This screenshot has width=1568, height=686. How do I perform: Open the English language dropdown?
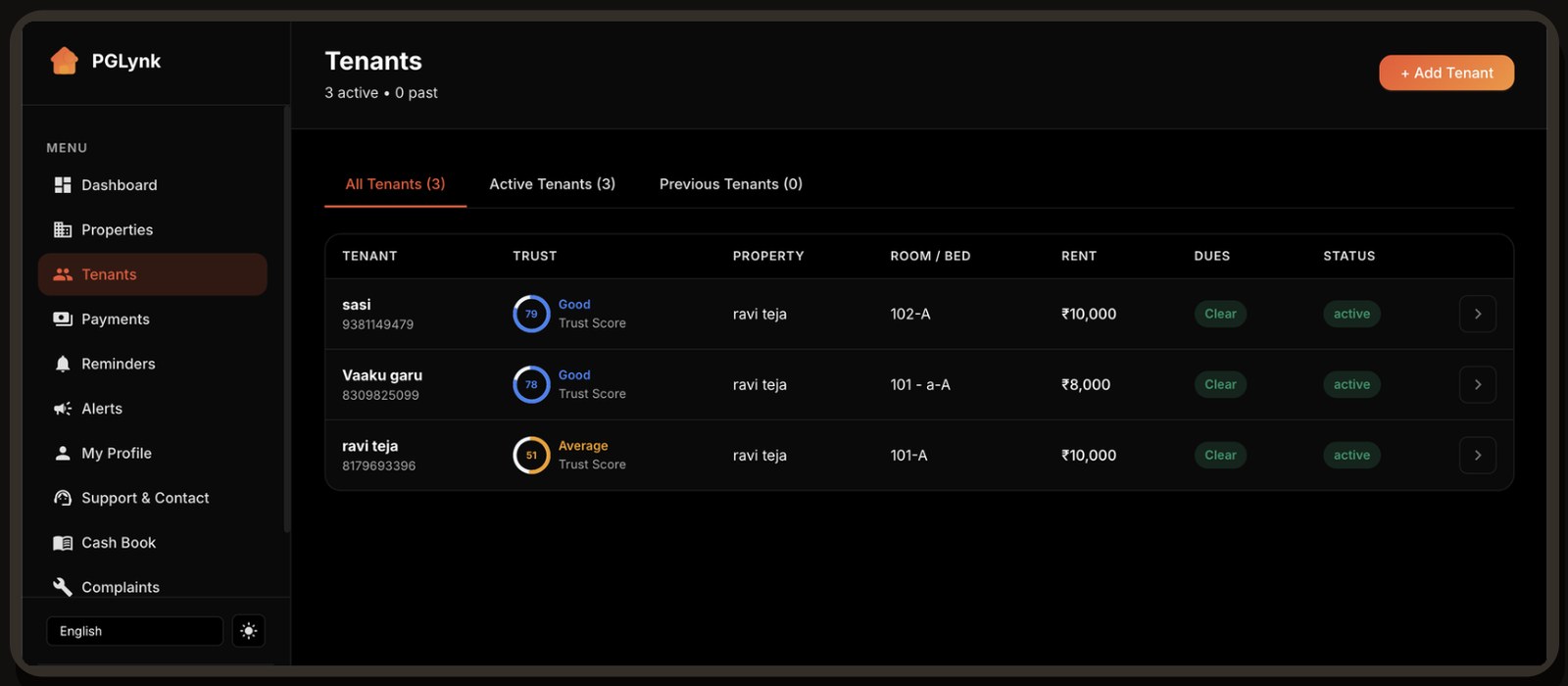(x=134, y=631)
